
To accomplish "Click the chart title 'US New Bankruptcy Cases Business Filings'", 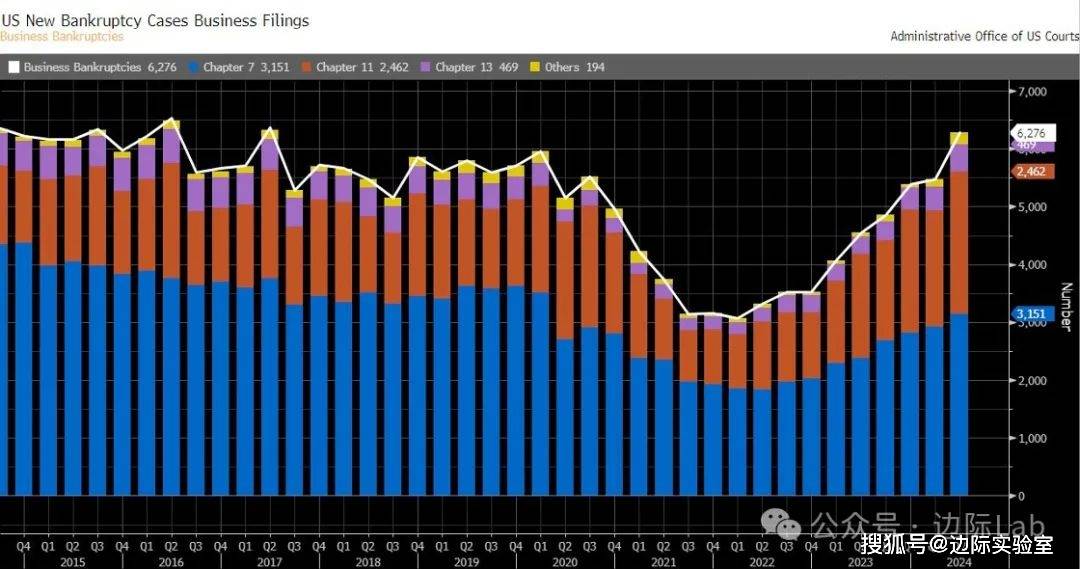I will (x=155, y=21).
